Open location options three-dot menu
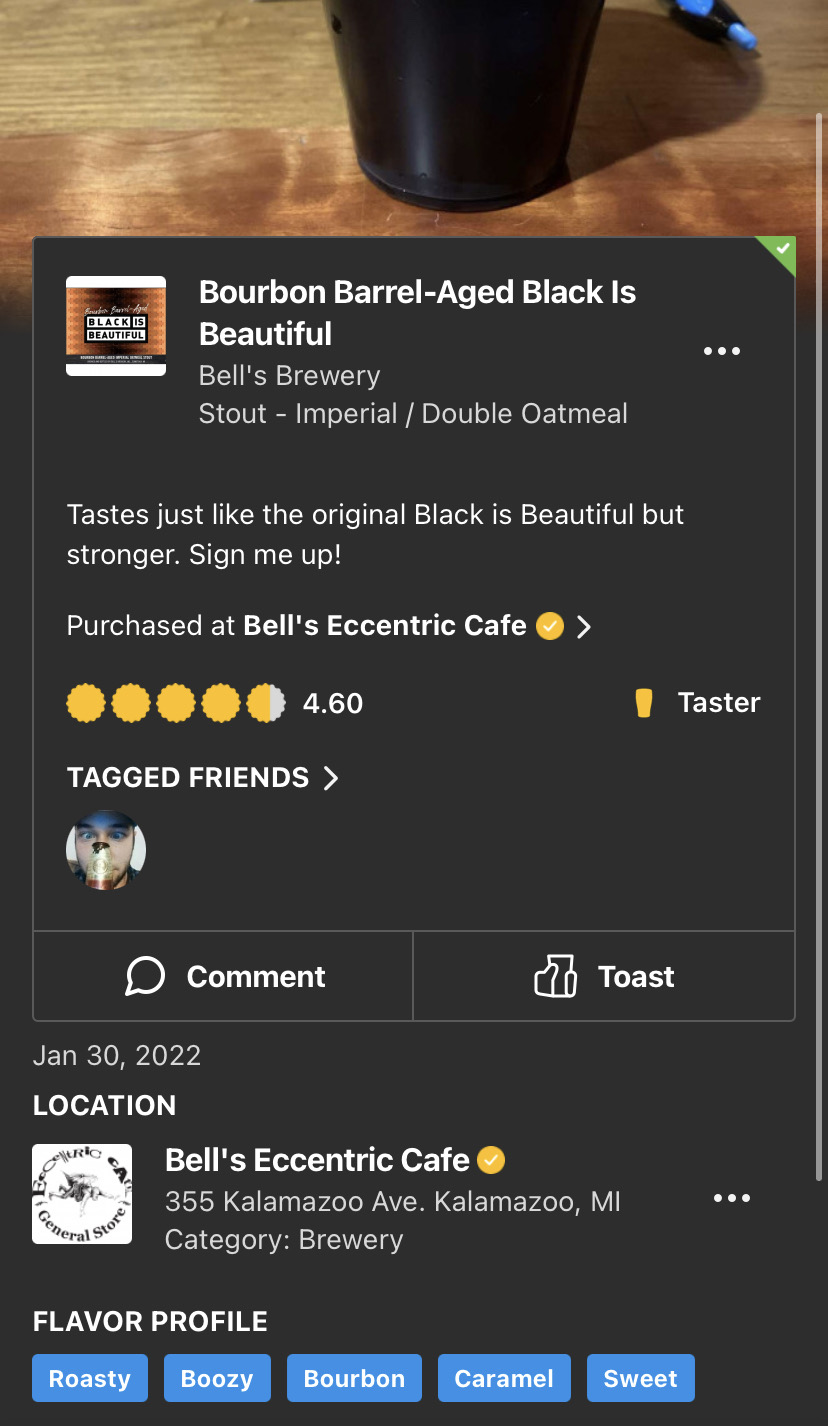Screen dimensions: 828x1426 pyautogui.click(x=732, y=1198)
